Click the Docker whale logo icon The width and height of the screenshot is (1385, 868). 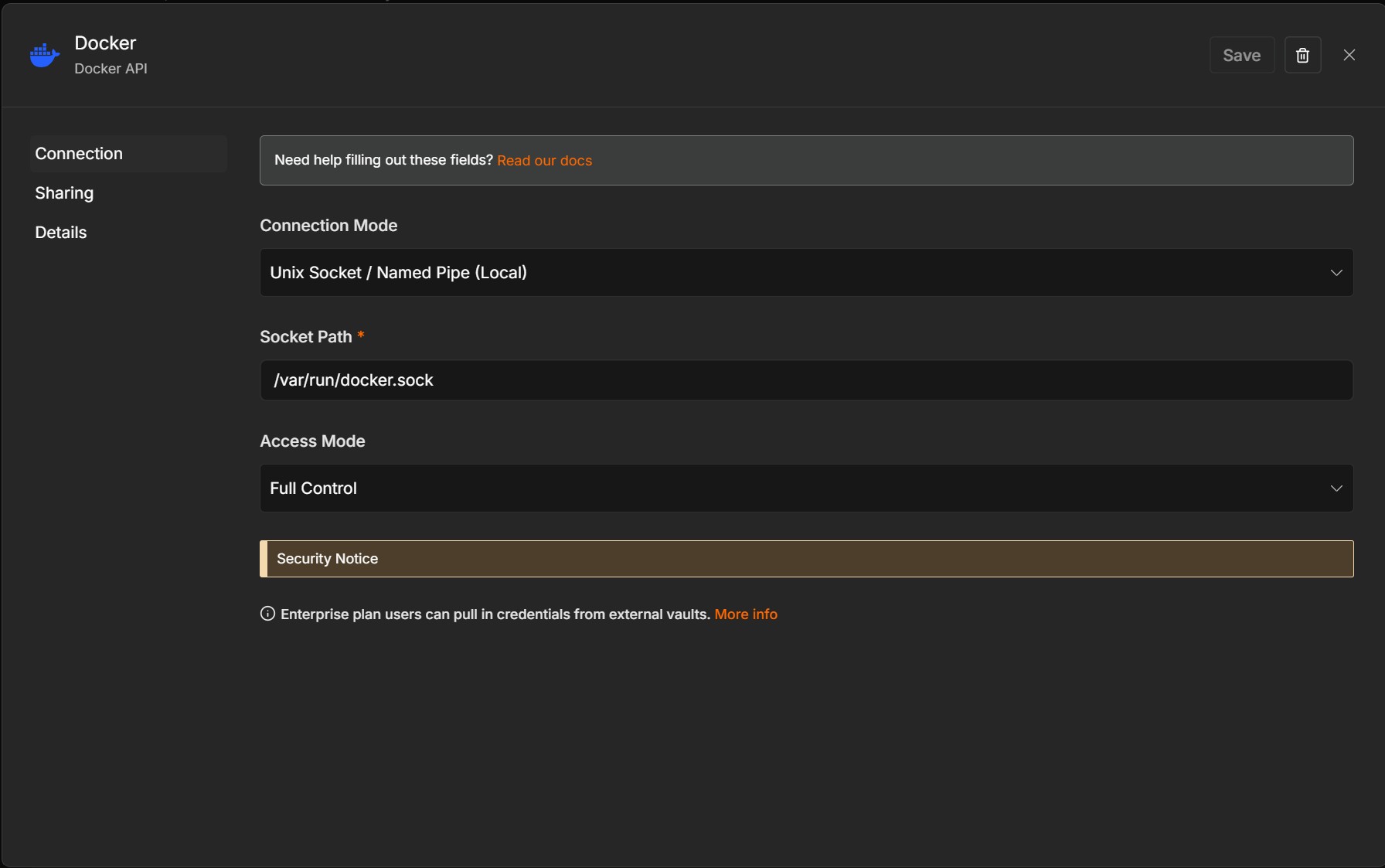45,55
